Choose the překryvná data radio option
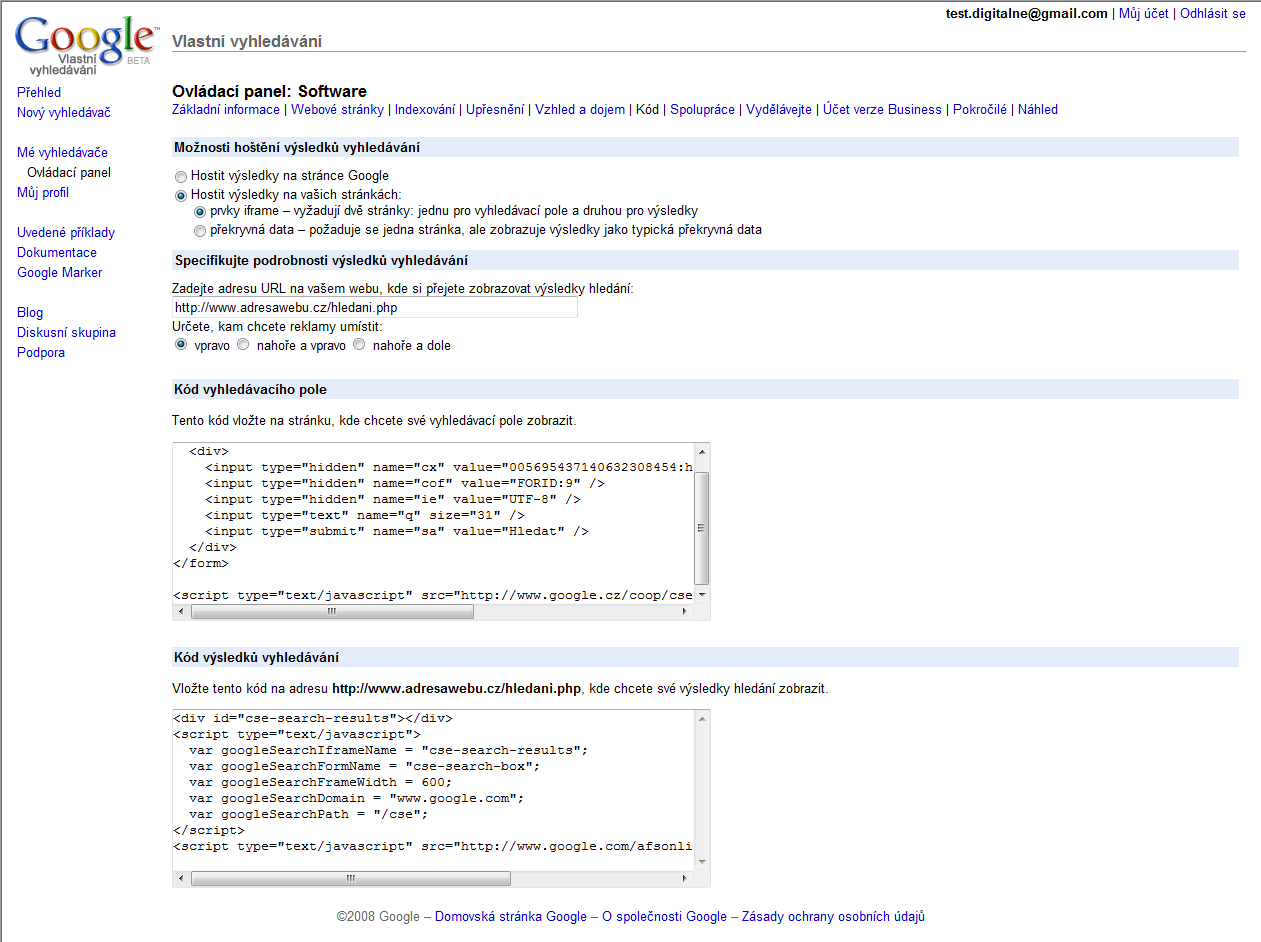This screenshot has height=942, width=1261. click(x=200, y=230)
